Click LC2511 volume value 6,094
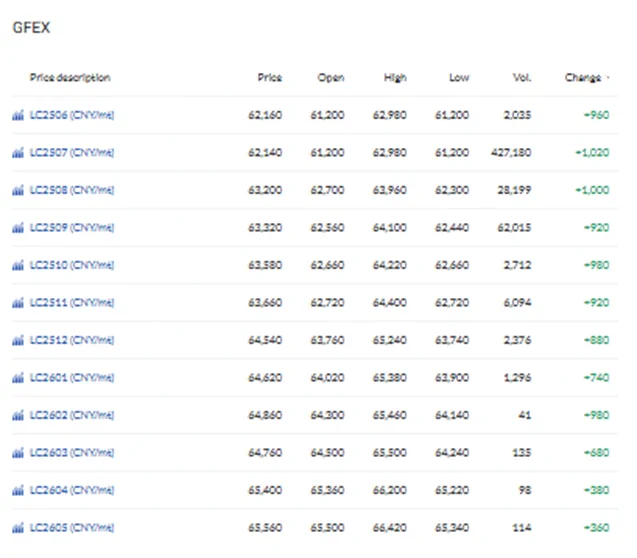The height and width of the screenshot is (558, 637). pos(518,303)
